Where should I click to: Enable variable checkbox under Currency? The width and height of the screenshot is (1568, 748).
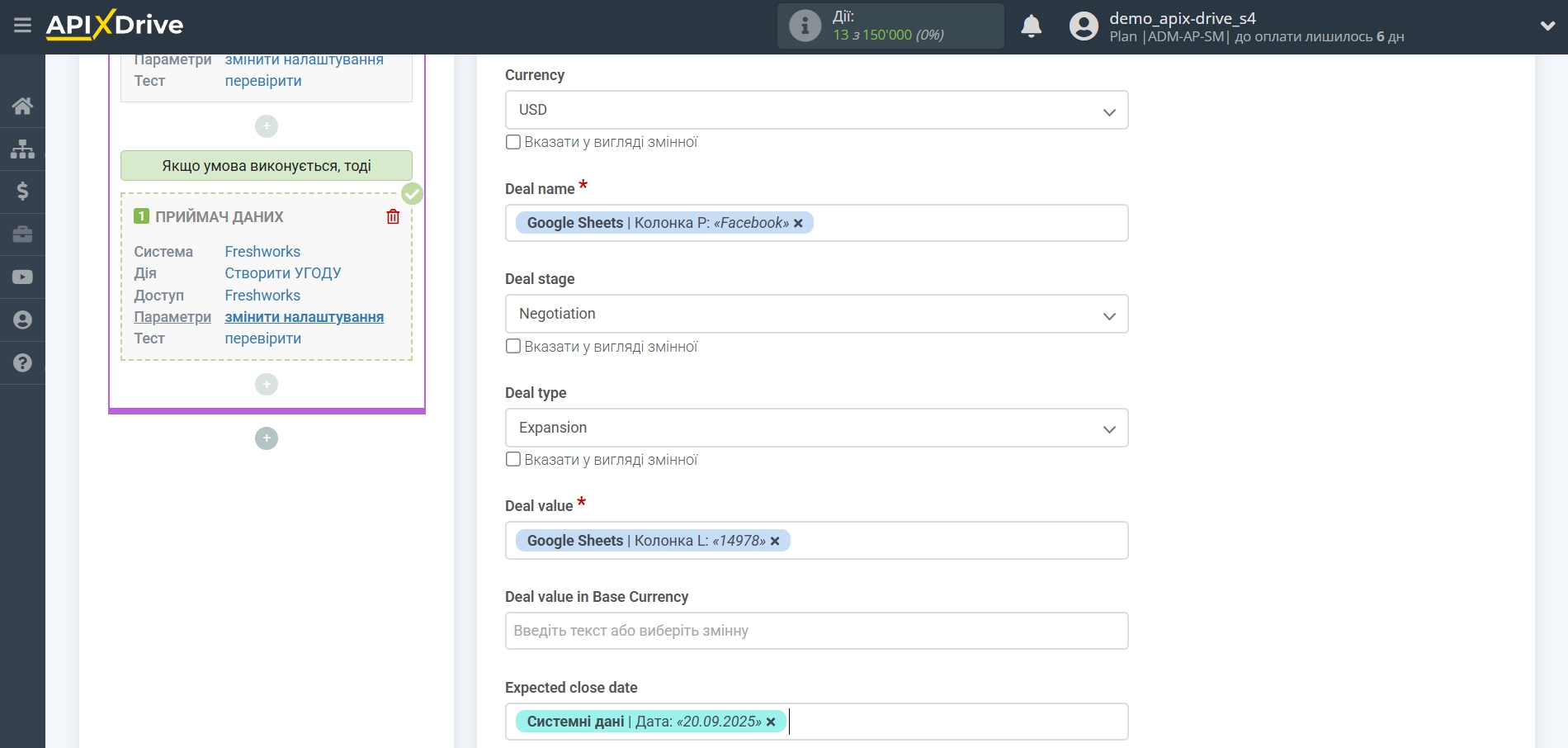(x=513, y=142)
